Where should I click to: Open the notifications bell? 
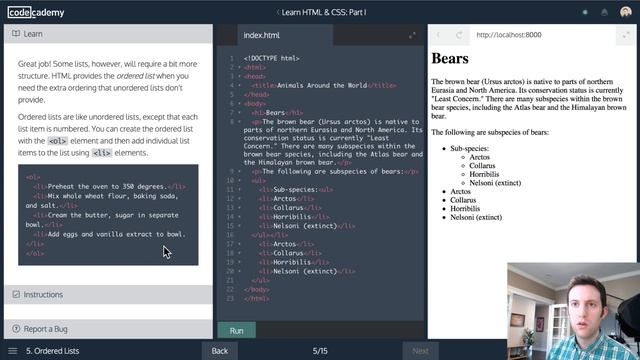coord(604,12)
